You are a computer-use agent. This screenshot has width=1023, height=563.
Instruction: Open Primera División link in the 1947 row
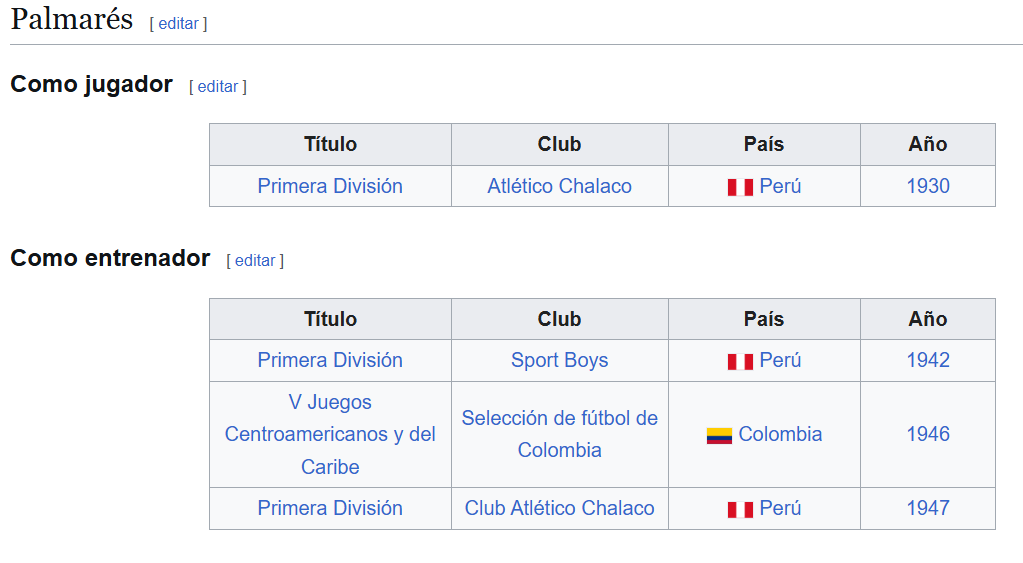coord(330,508)
